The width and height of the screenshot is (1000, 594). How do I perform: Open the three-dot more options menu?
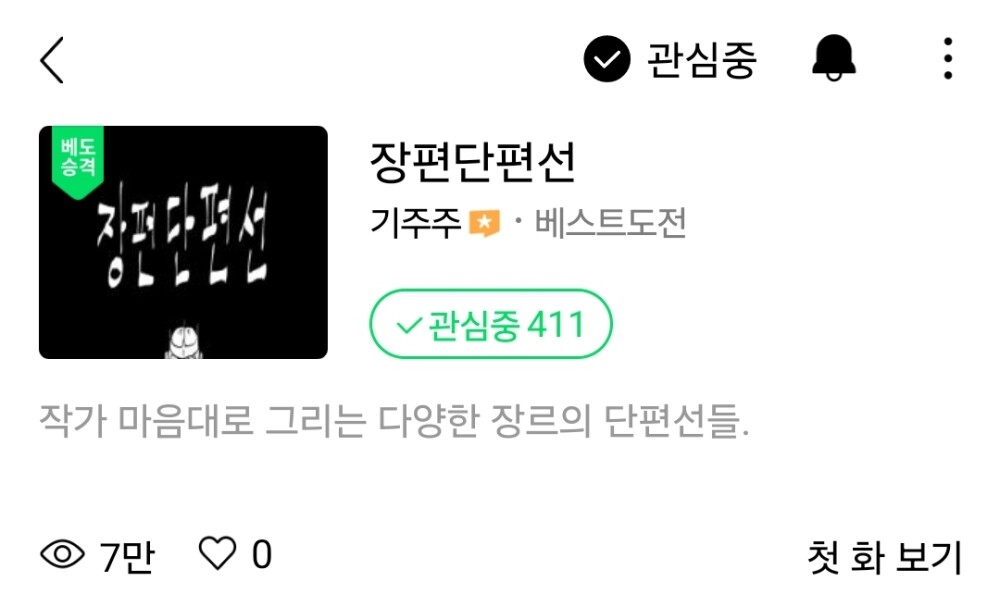948,59
